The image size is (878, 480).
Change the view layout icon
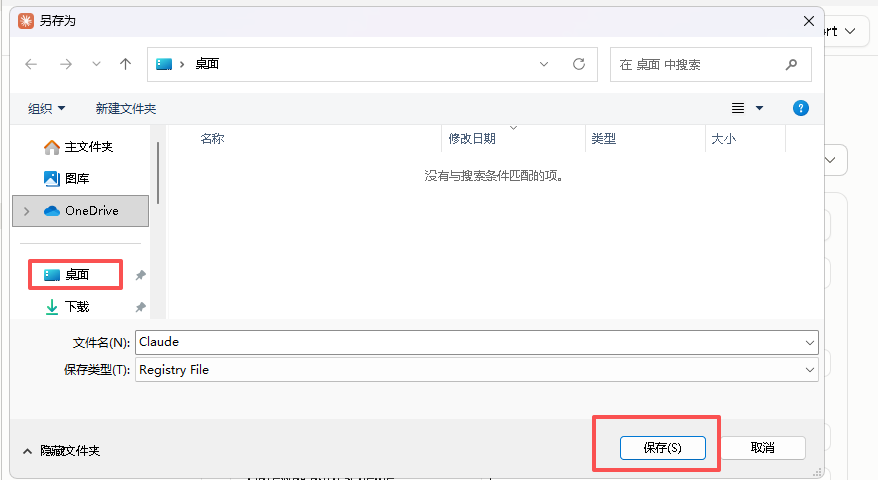(x=738, y=108)
